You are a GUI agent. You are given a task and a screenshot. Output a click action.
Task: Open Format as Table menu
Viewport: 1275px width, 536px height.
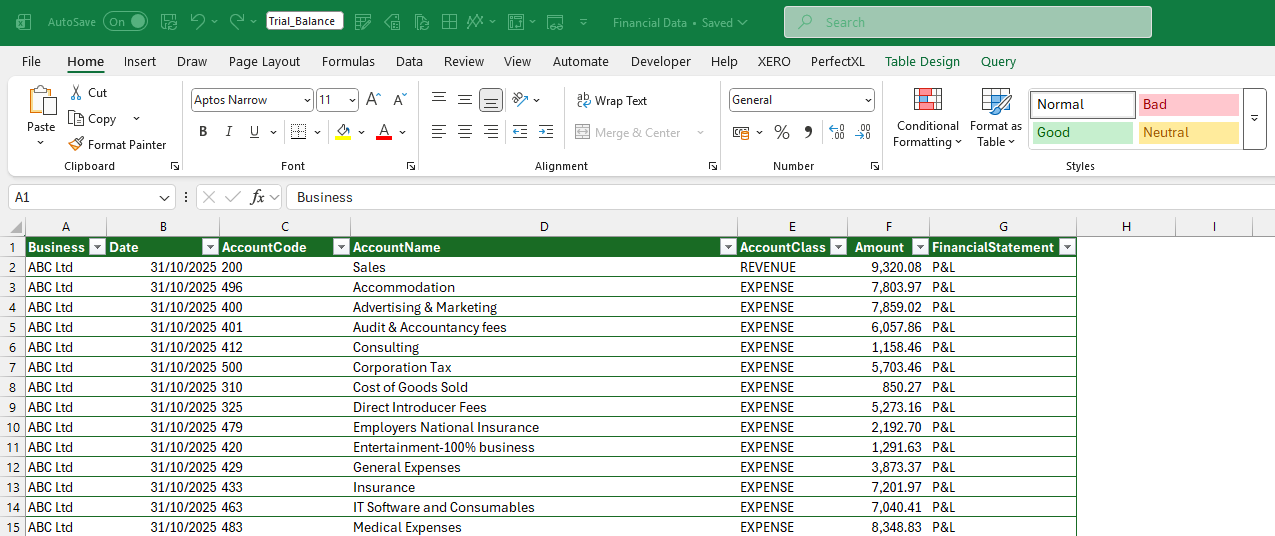click(x=996, y=117)
